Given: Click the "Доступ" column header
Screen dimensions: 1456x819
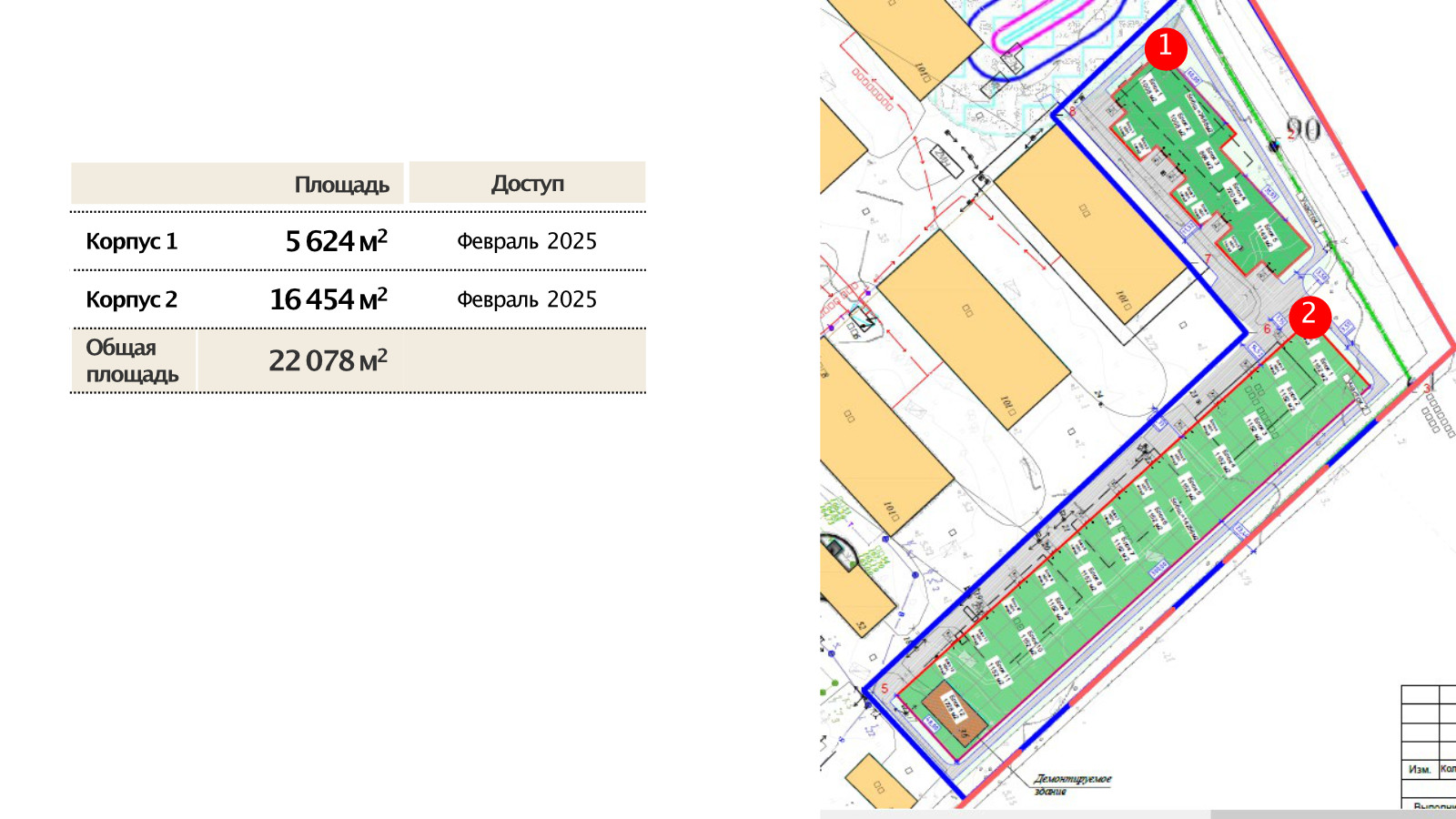Looking at the screenshot, I should pos(527,184).
